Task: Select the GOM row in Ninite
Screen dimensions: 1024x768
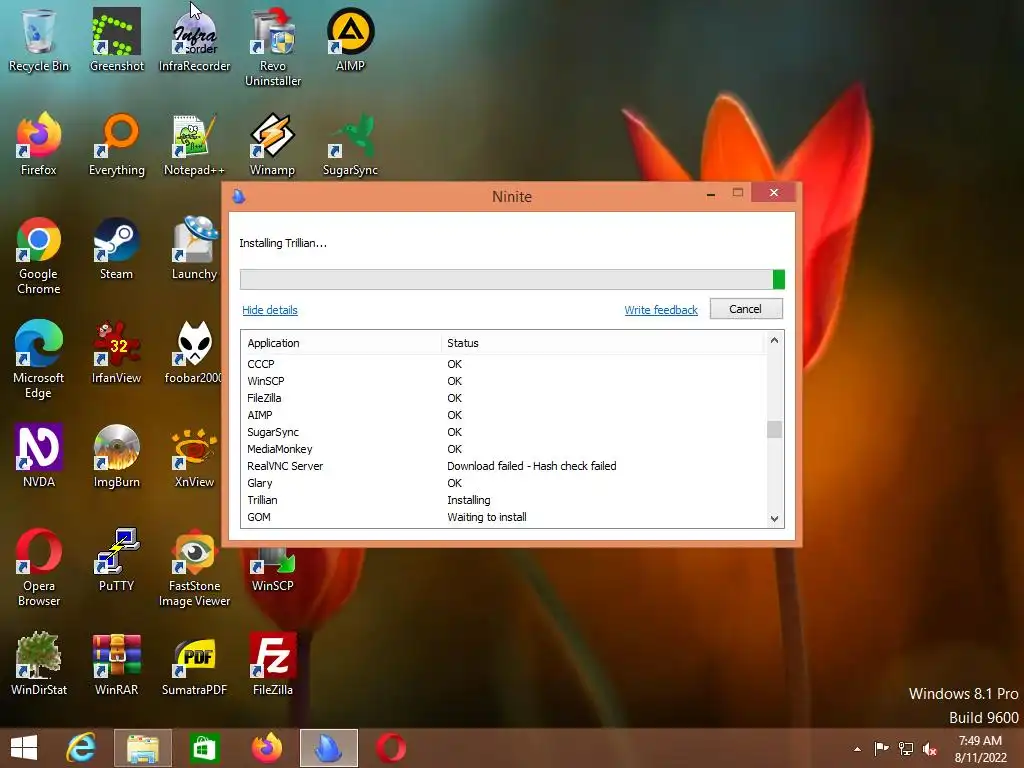Action: [503, 517]
